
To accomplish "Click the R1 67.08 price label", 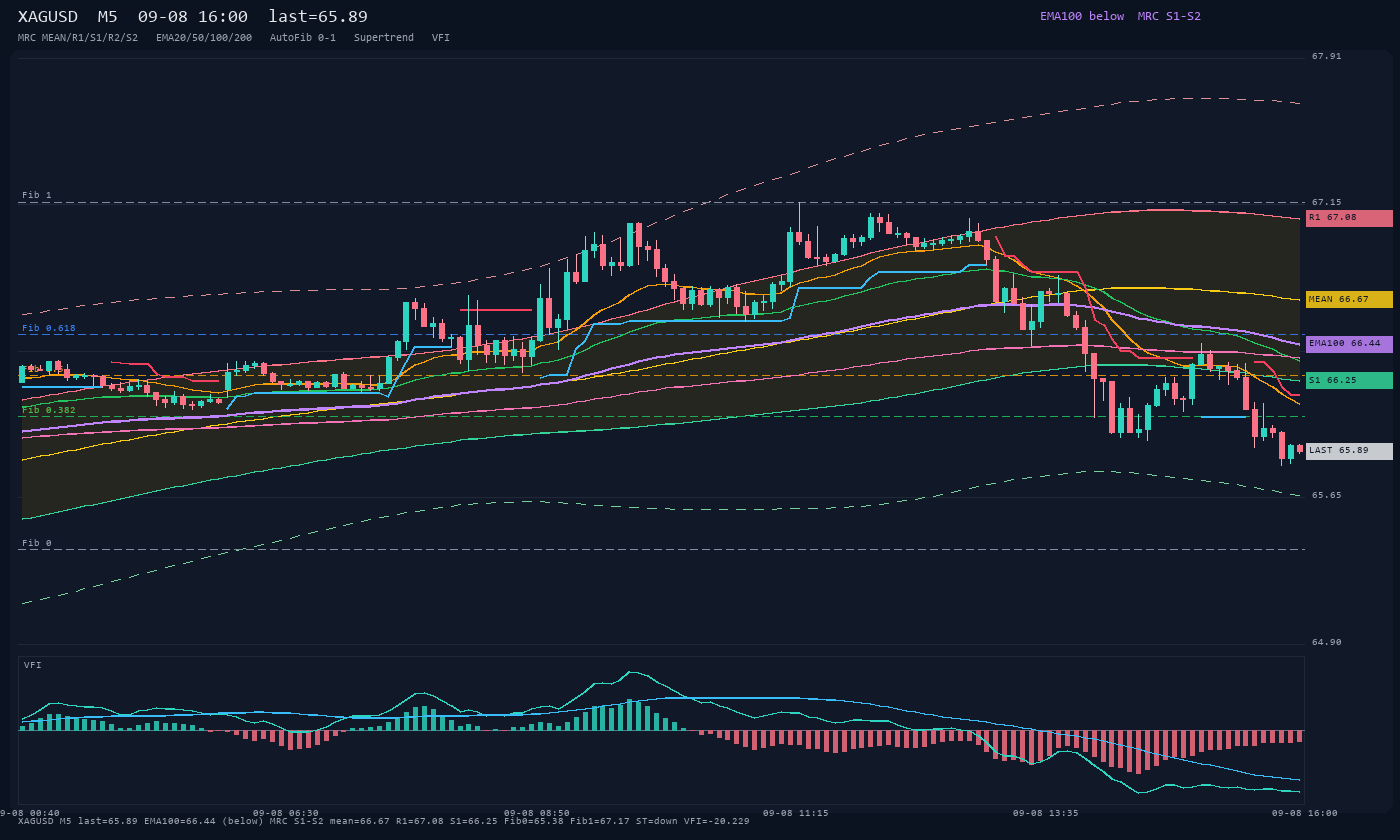I will 1349,218.
